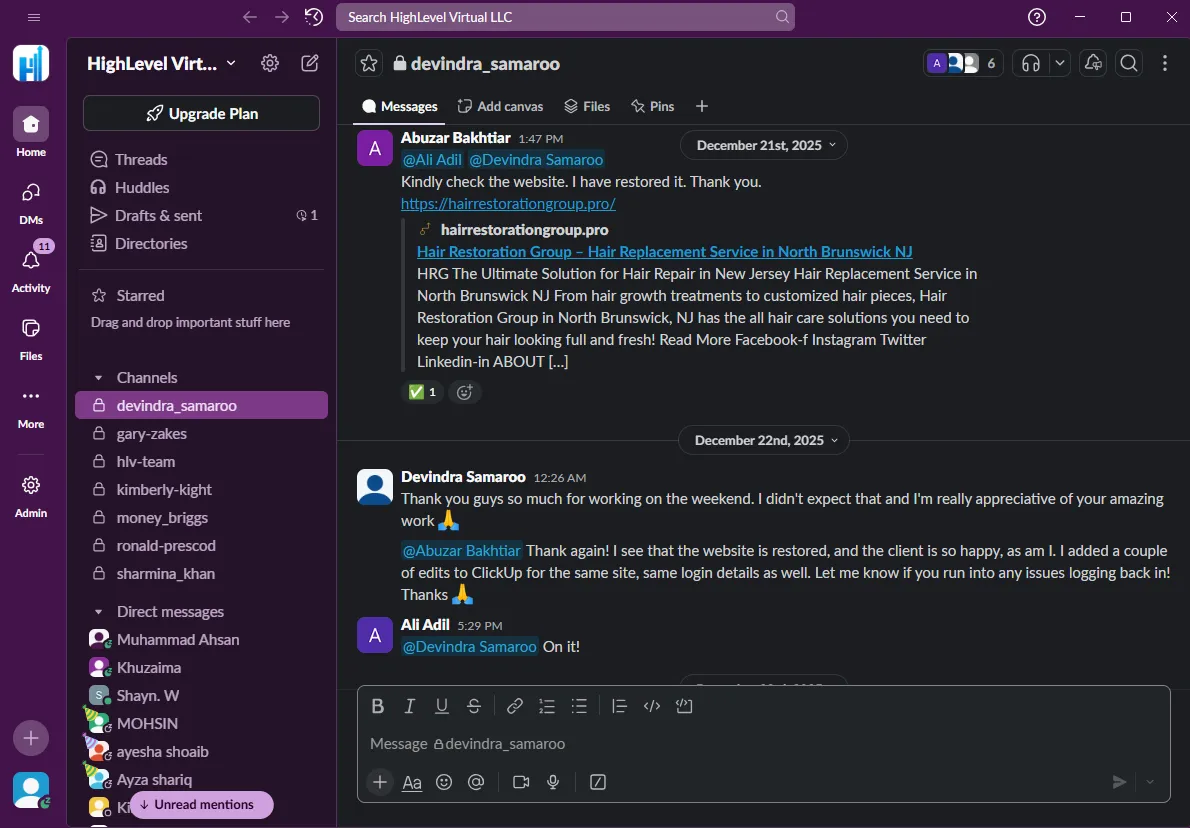Star the devindra_samaroo channel
1190x828 pixels.
tap(369, 63)
